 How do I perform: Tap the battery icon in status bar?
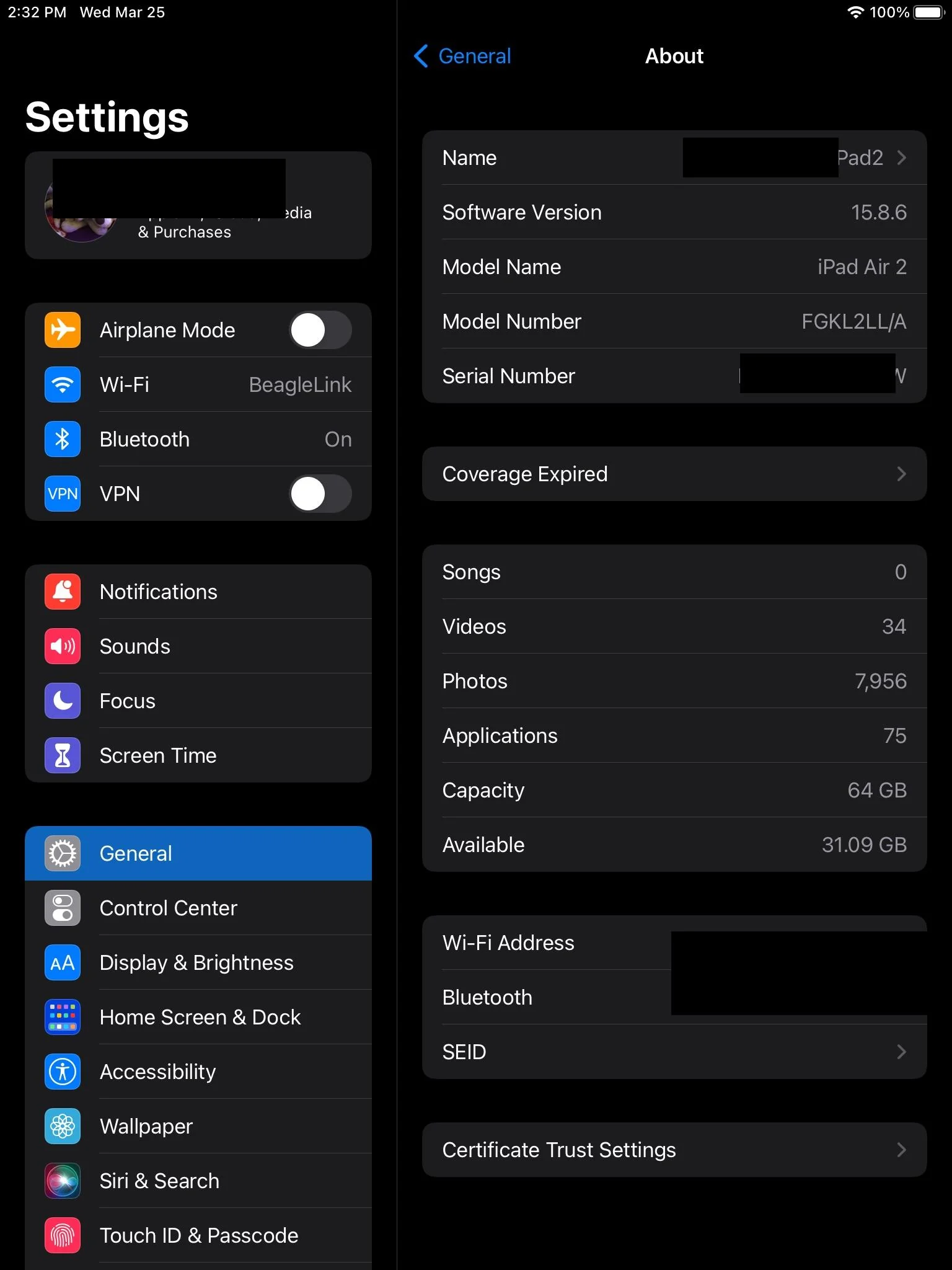[928, 12]
